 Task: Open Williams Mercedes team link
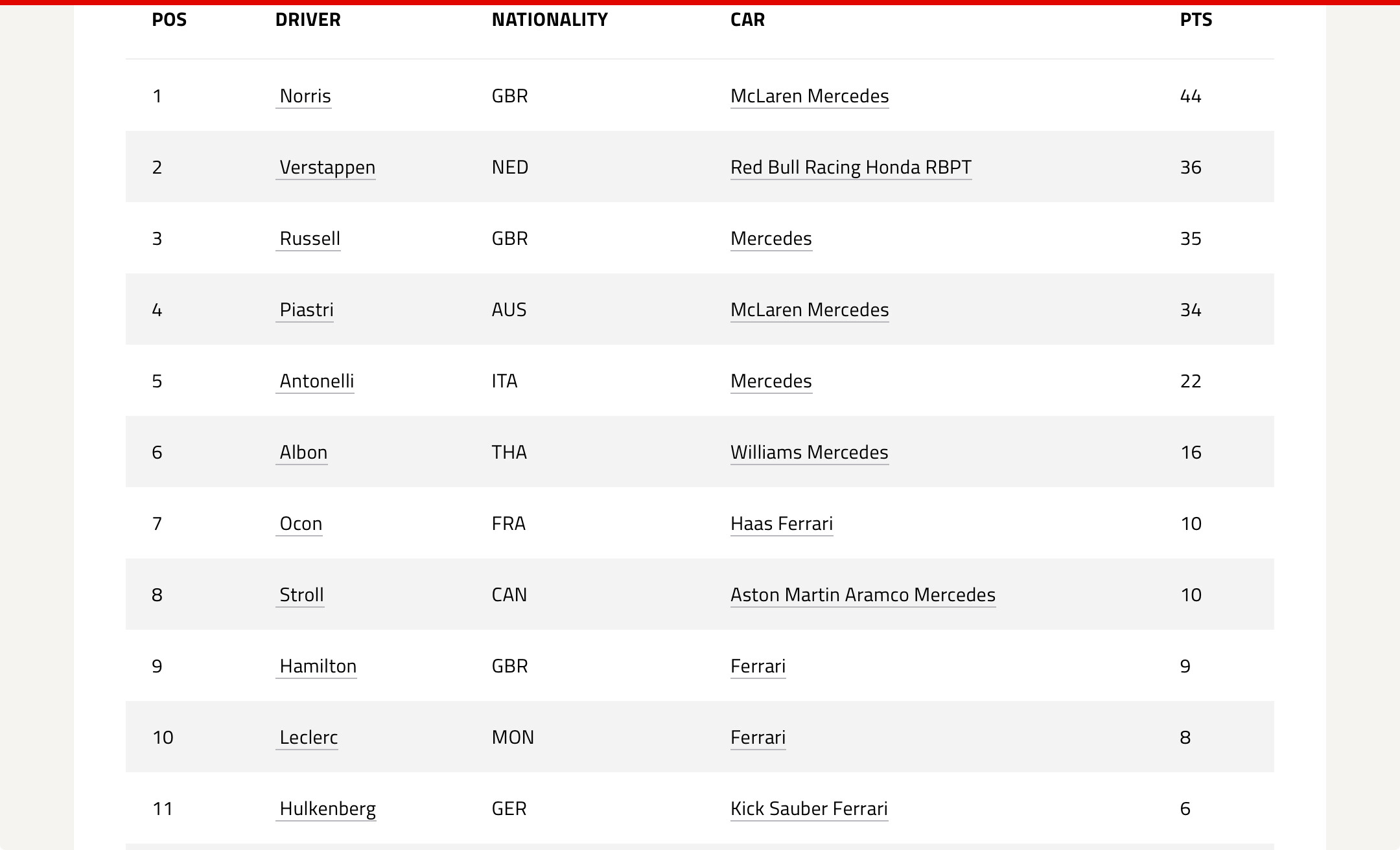tap(810, 452)
